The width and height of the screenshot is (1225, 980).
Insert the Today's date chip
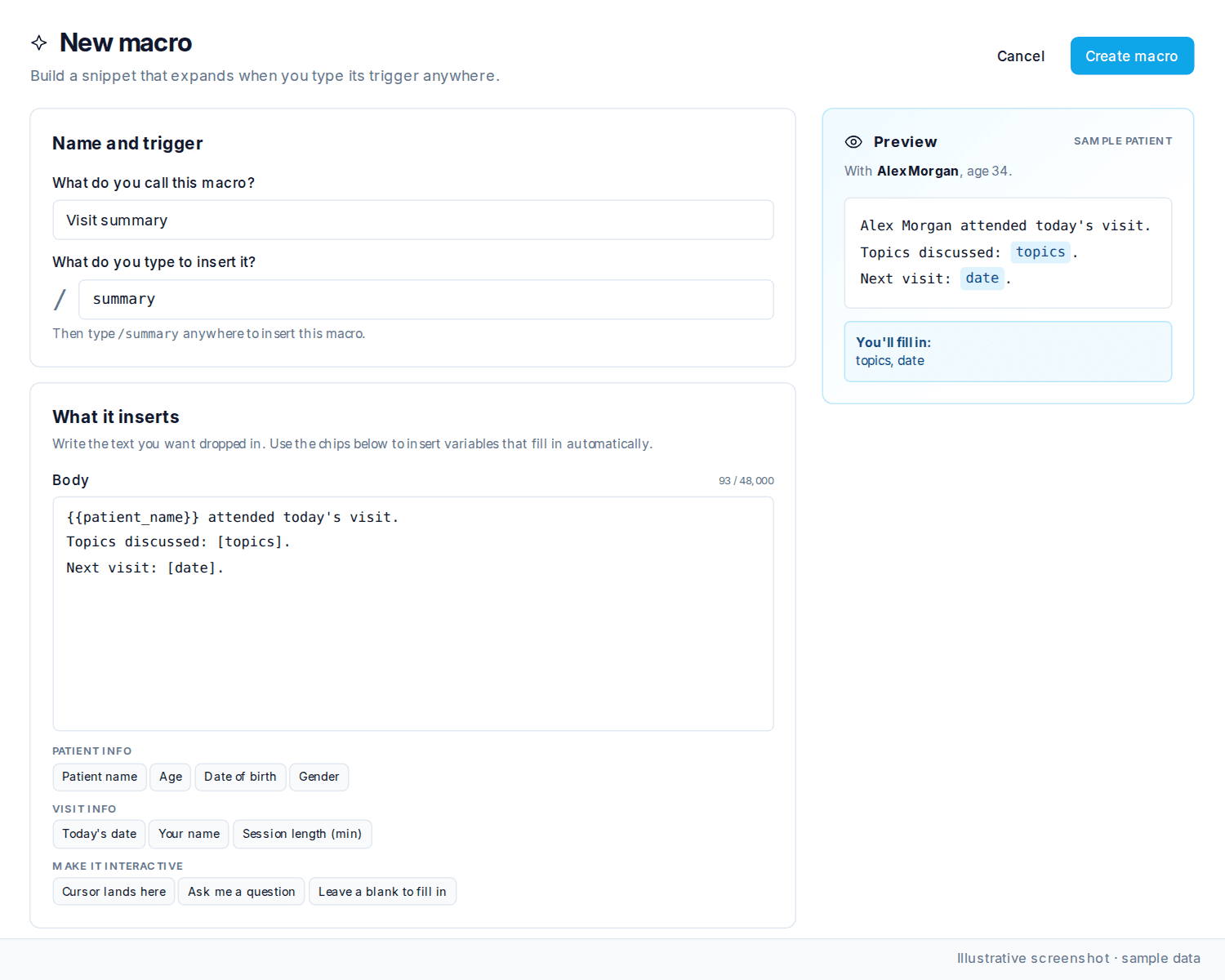tap(100, 834)
